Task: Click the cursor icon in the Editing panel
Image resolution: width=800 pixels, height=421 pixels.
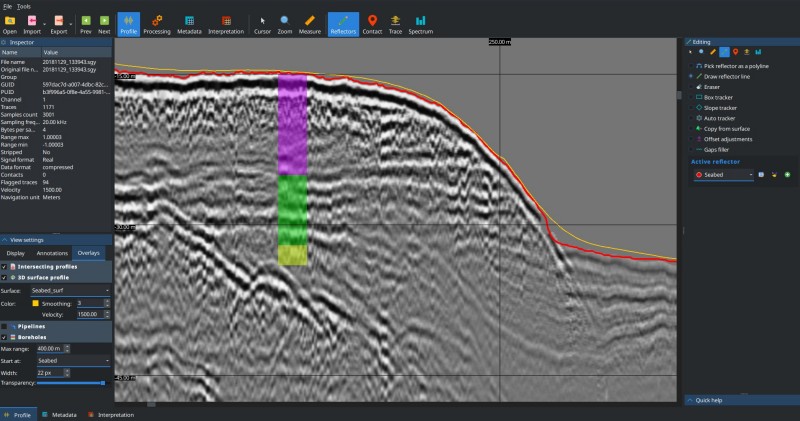Action: pyautogui.click(x=691, y=52)
